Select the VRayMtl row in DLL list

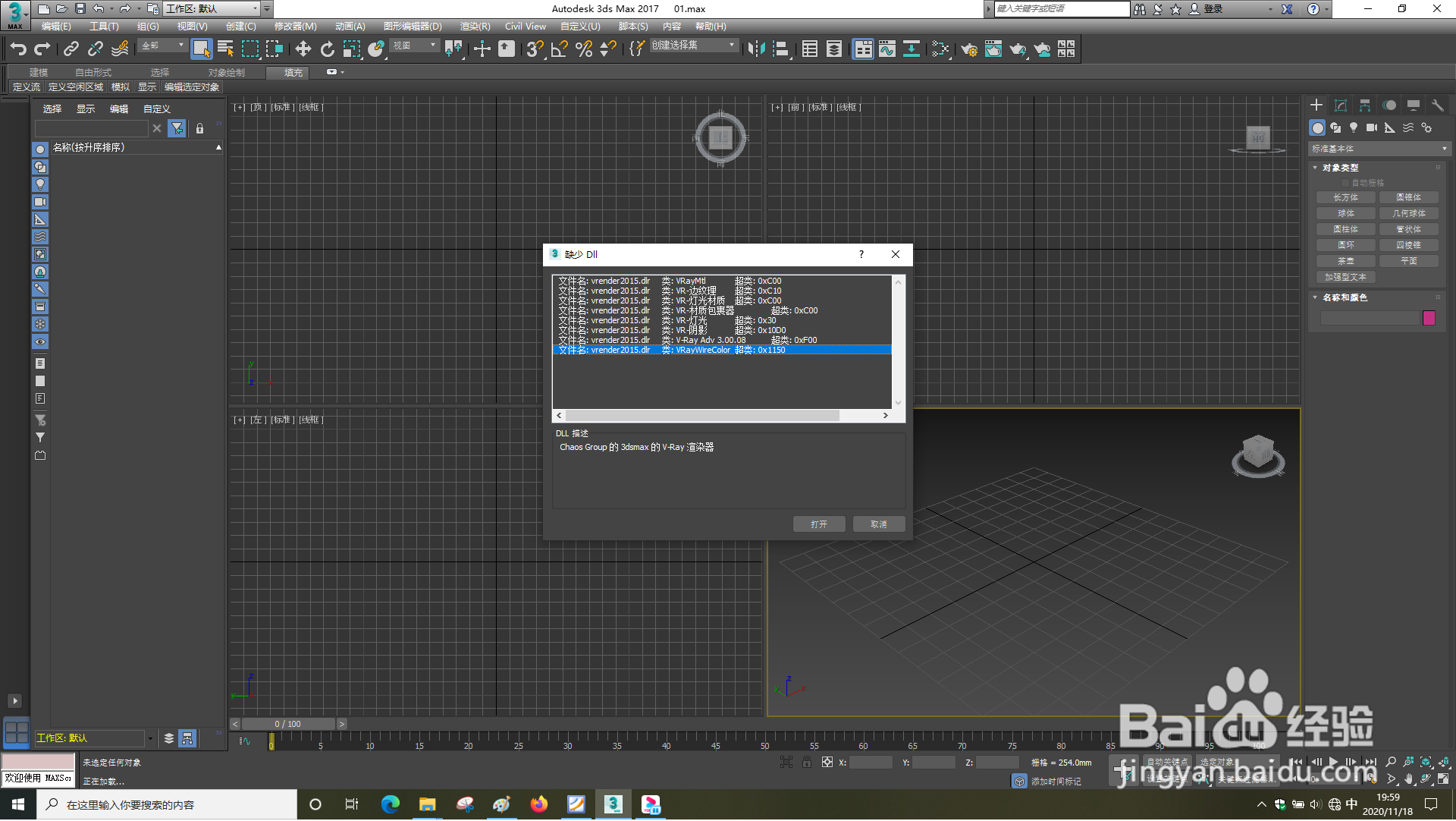[x=722, y=281]
